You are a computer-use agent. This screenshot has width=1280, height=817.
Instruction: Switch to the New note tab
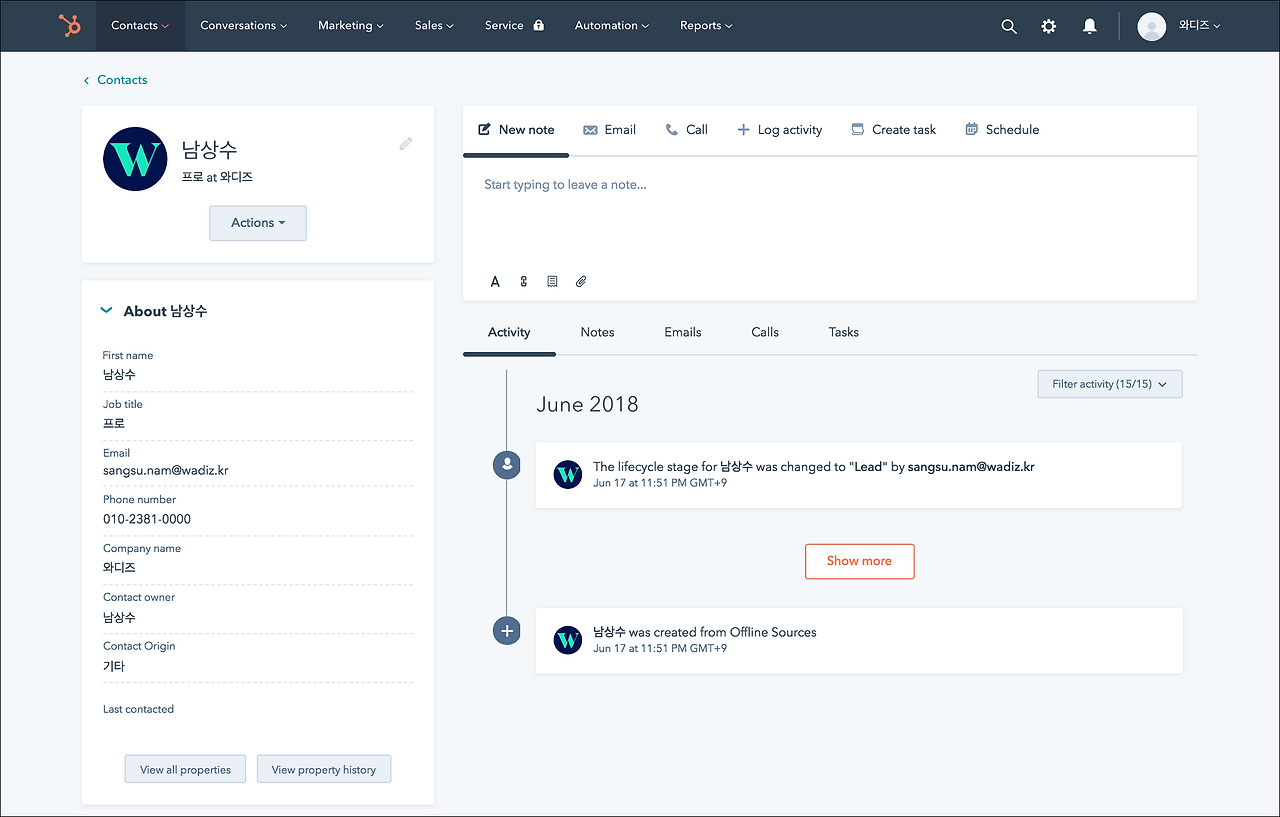tap(516, 130)
